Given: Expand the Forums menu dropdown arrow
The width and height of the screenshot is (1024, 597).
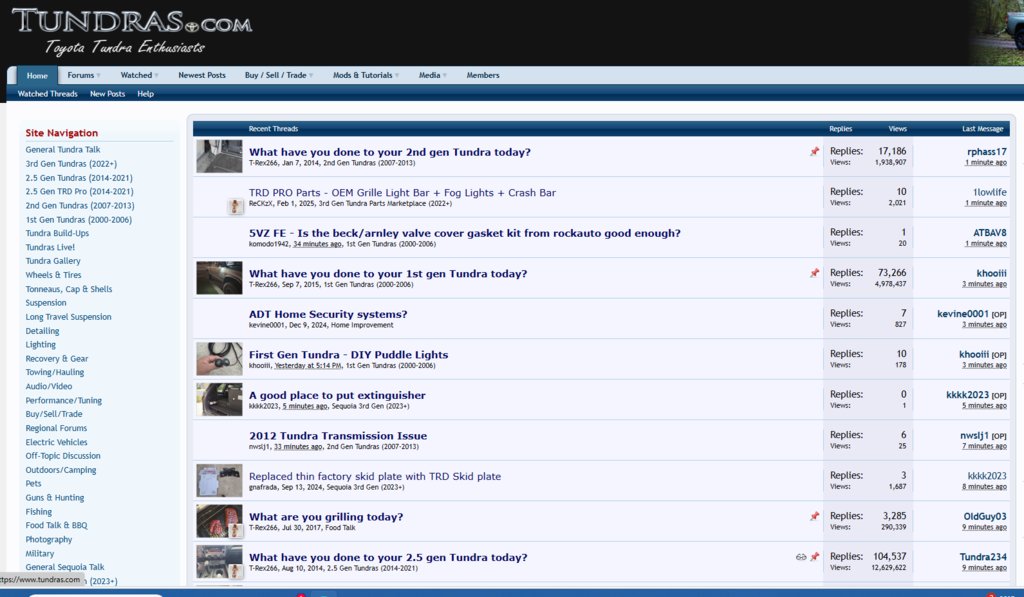Looking at the screenshot, I should [x=99, y=76].
